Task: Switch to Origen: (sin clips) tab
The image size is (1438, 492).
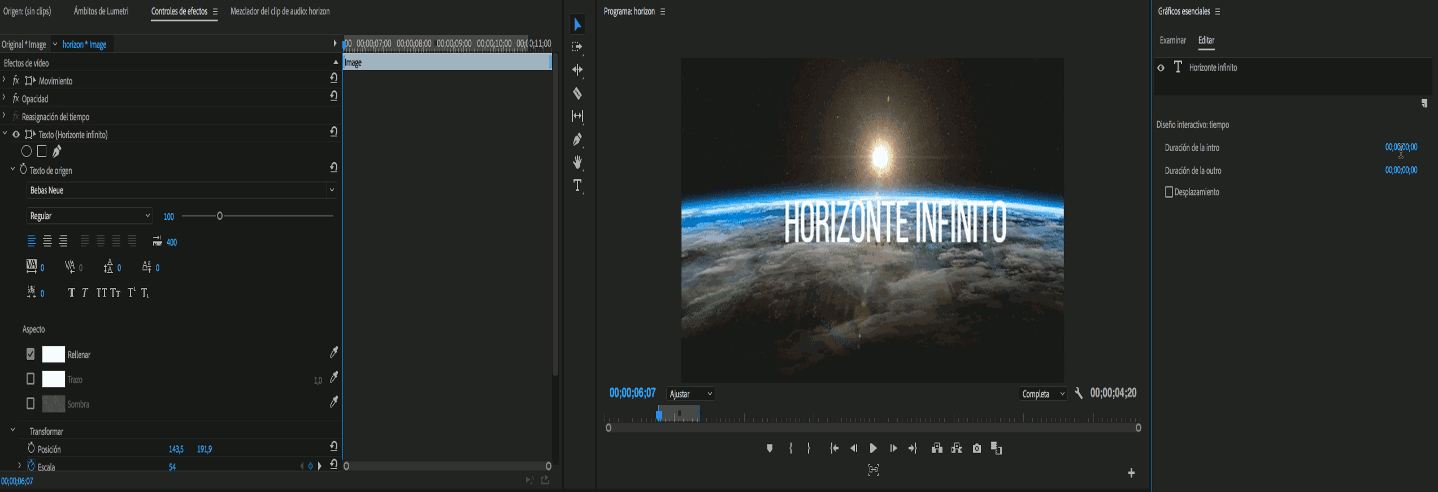Action: tap(28, 11)
